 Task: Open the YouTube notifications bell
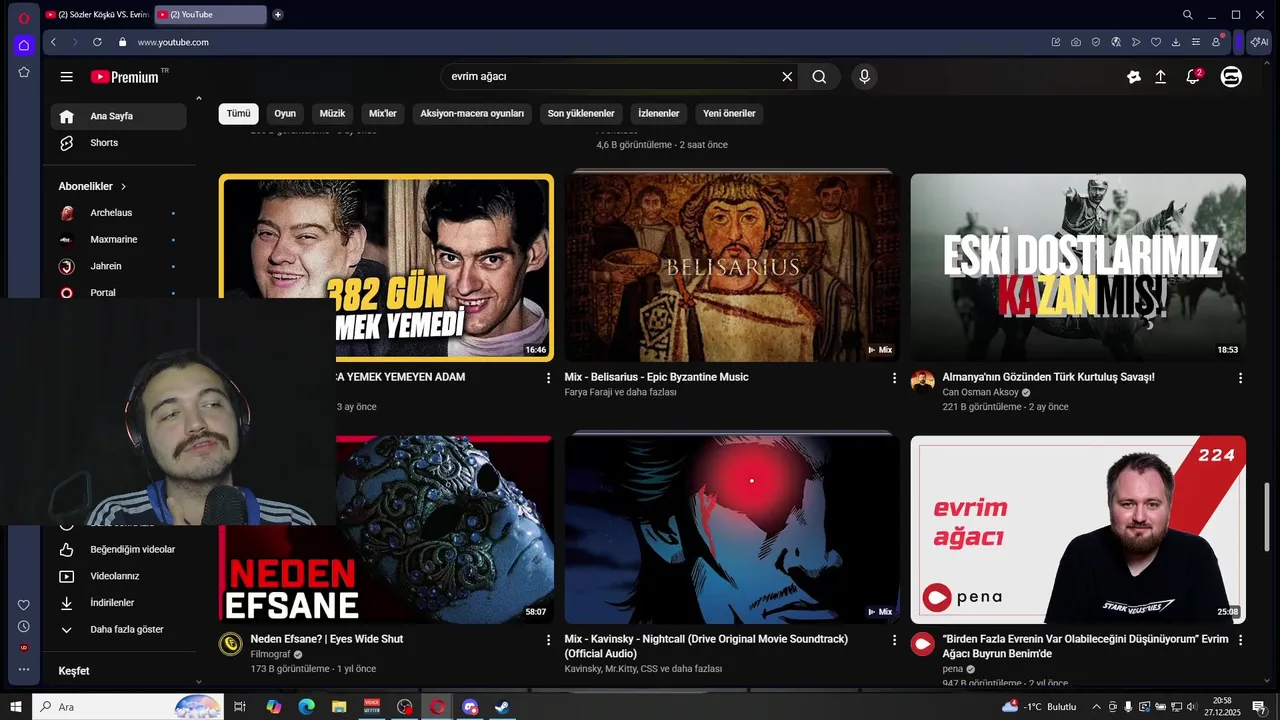(1193, 77)
